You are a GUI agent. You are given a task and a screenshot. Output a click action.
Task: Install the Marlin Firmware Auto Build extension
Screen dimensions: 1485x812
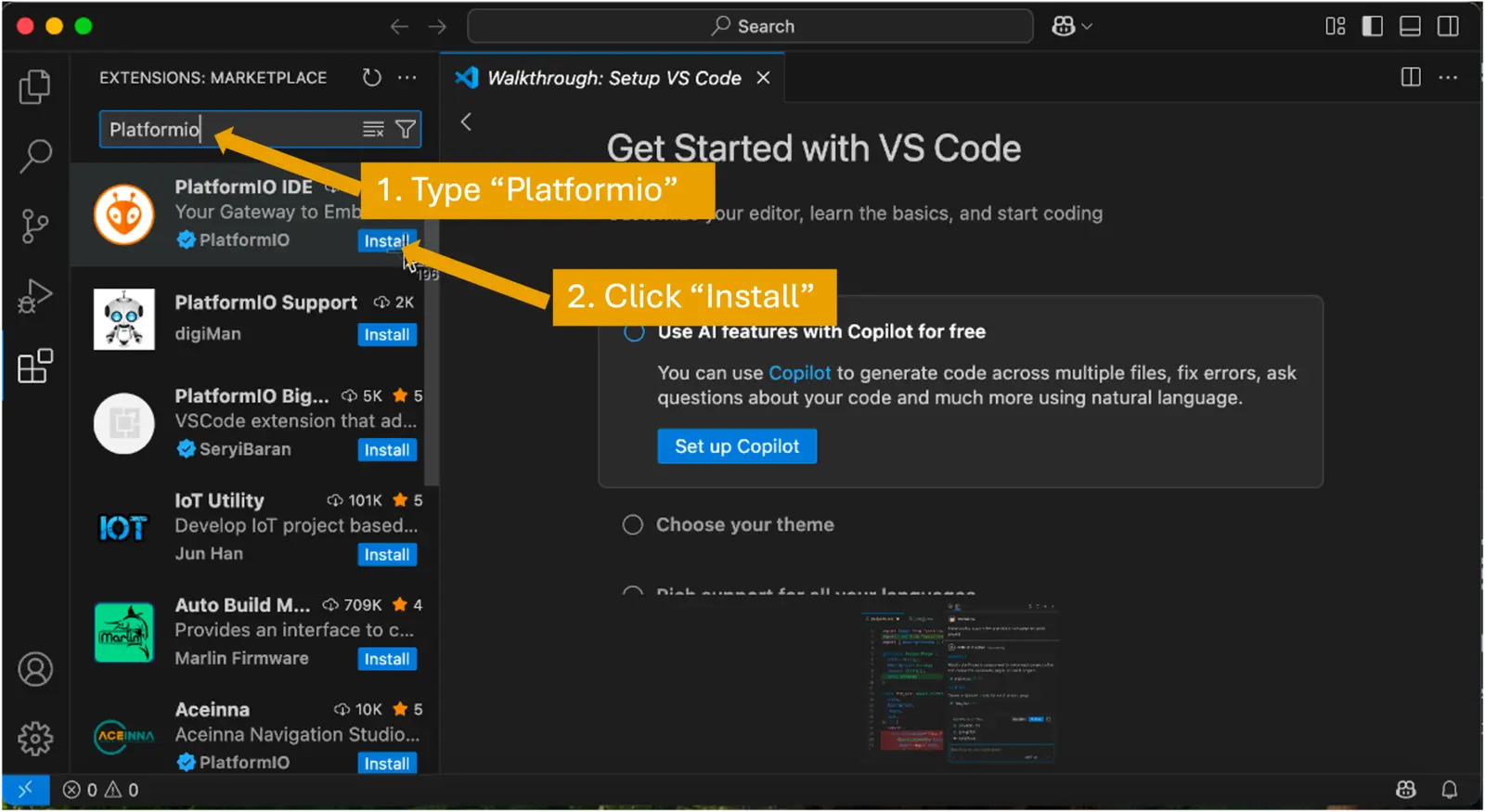387,659
